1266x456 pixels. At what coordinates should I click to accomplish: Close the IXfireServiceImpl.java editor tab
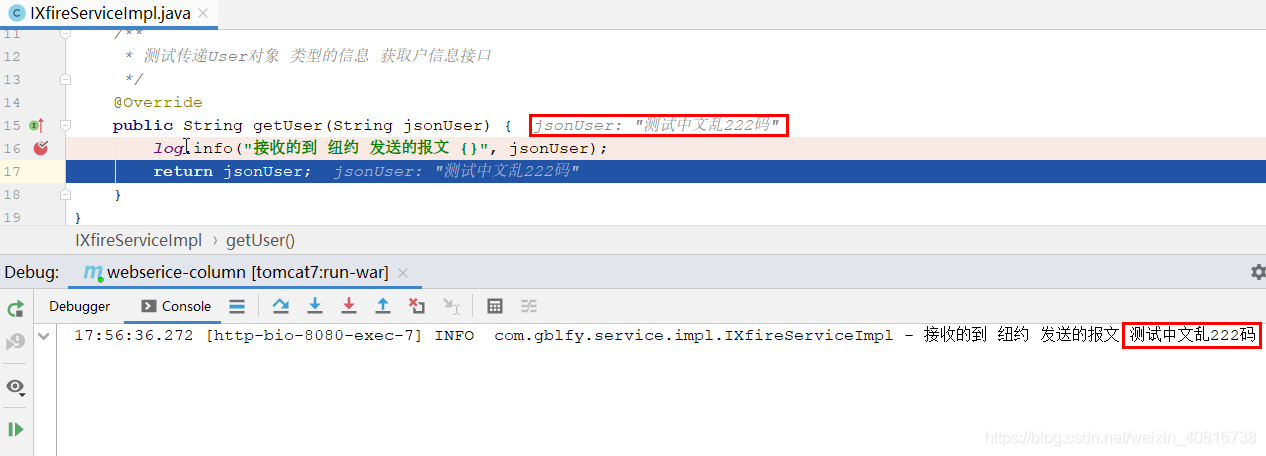[202, 13]
